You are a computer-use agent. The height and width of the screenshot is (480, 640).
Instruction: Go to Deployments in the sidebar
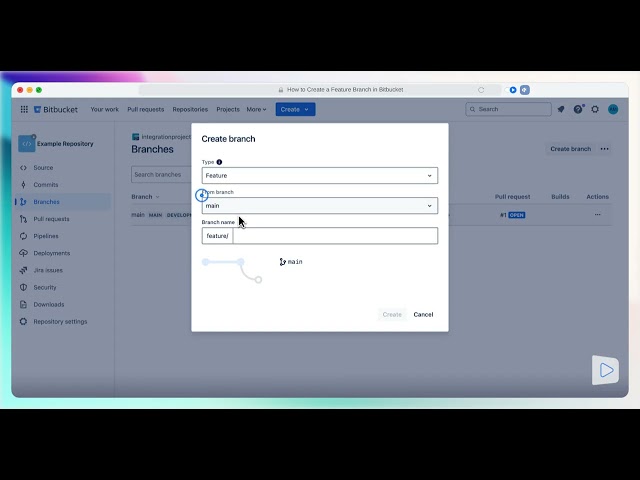click(x=52, y=253)
